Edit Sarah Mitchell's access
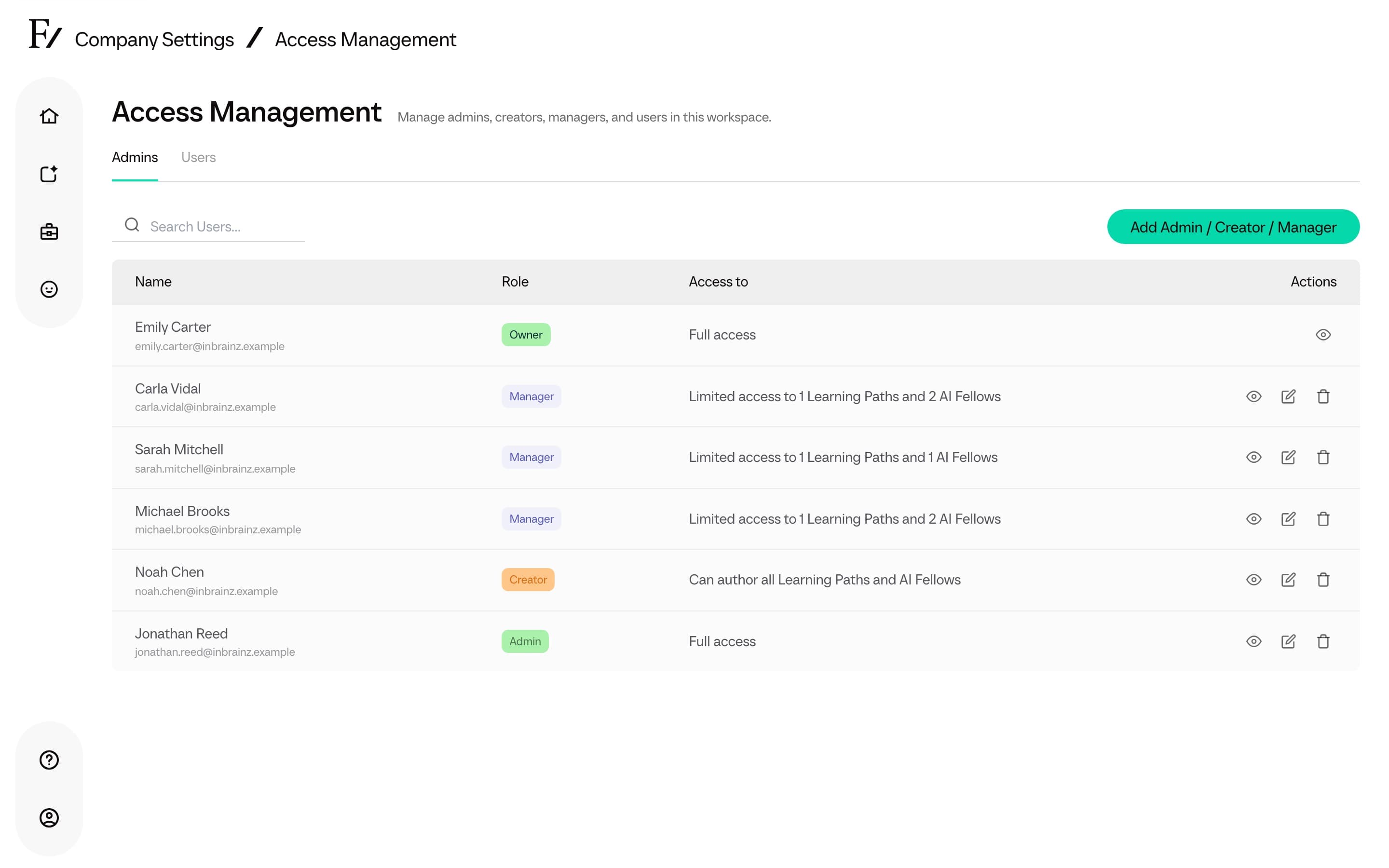Image resolution: width=1389 pixels, height=868 pixels. click(x=1288, y=457)
